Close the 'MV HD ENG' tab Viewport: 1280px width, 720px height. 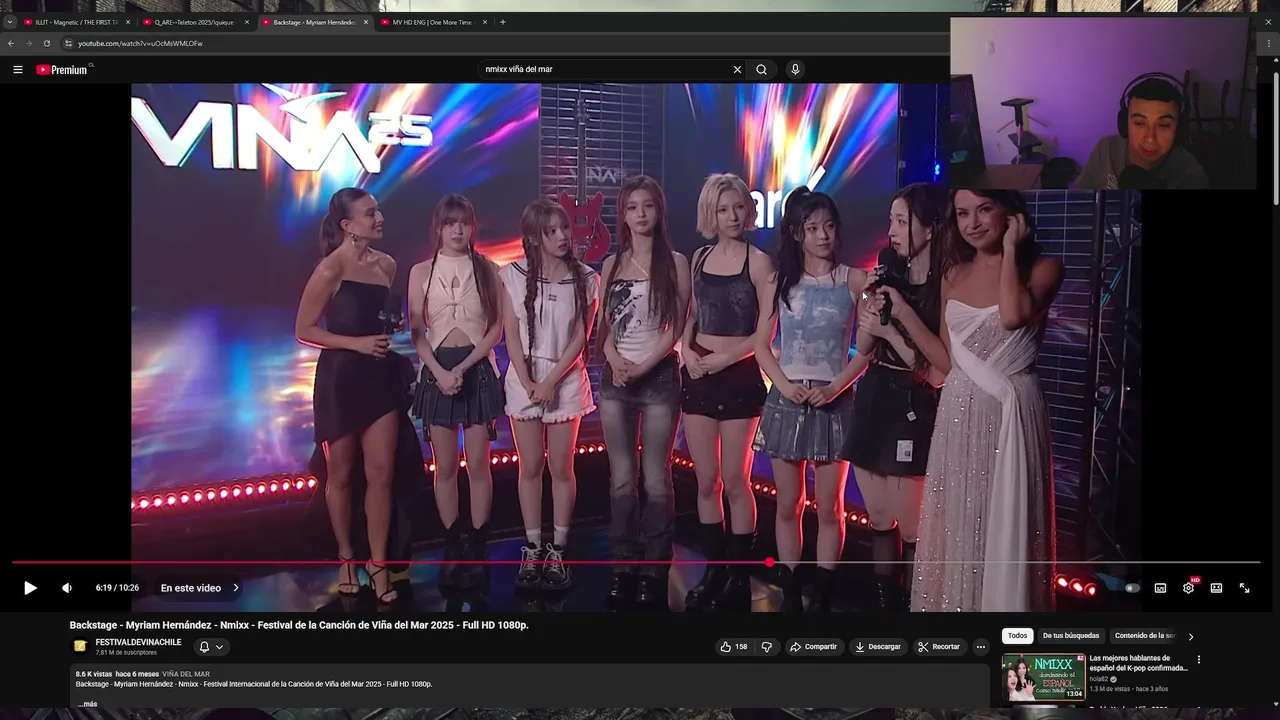click(485, 22)
